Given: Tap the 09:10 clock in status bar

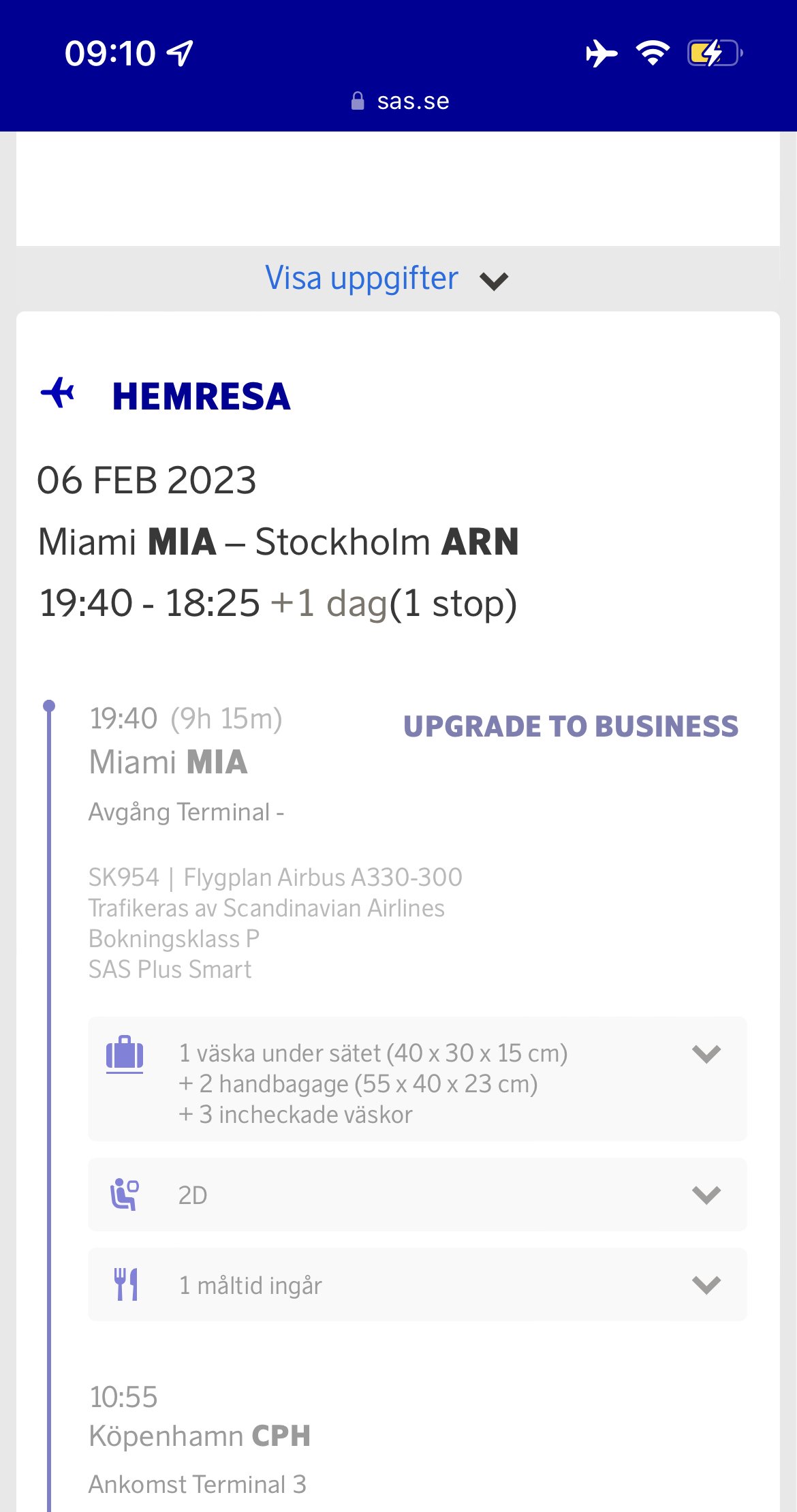Looking at the screenshot, I should point(110,53).
